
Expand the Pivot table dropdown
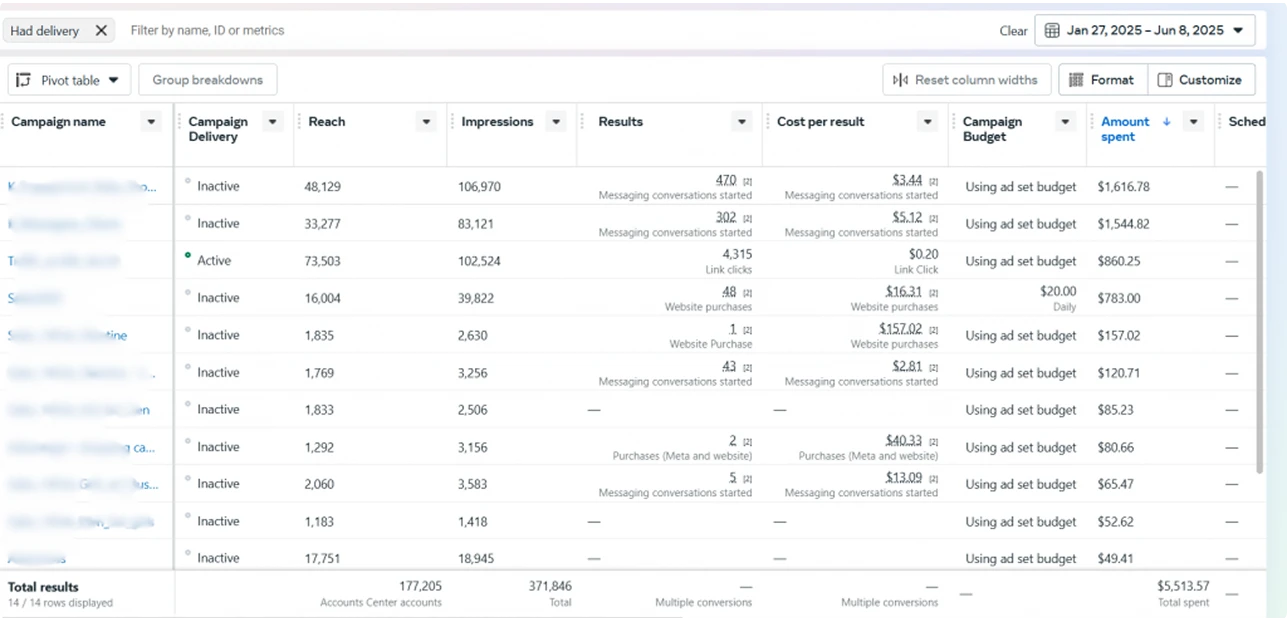click(114, 80)
